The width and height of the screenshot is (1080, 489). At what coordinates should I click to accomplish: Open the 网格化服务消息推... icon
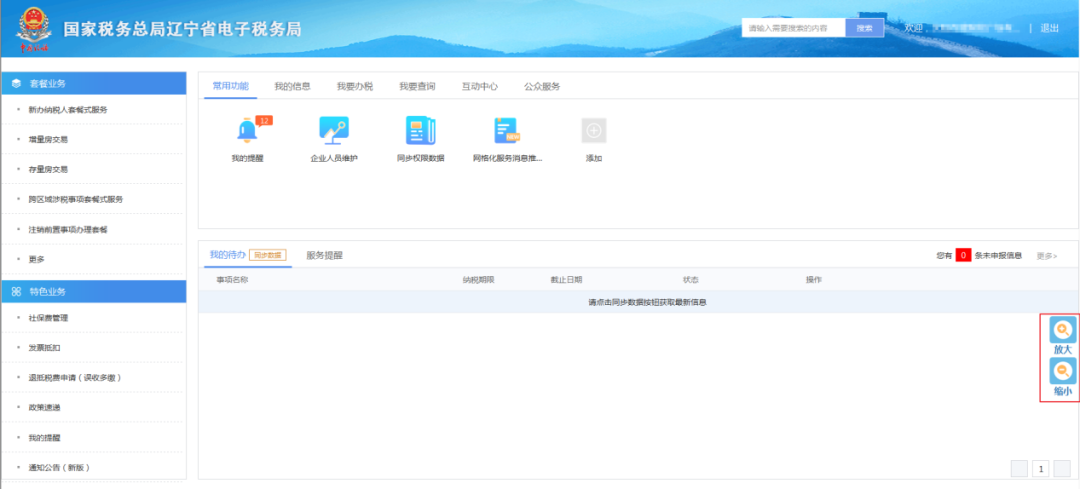(x=507, y=130)
